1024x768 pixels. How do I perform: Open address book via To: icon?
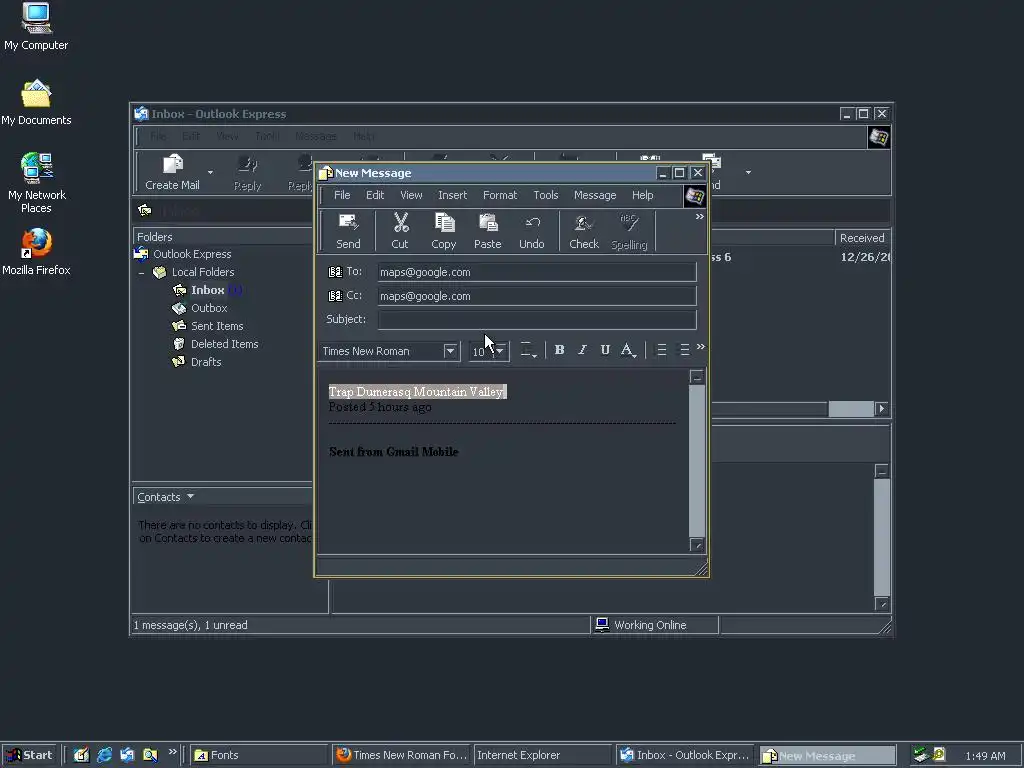[335, 272]
